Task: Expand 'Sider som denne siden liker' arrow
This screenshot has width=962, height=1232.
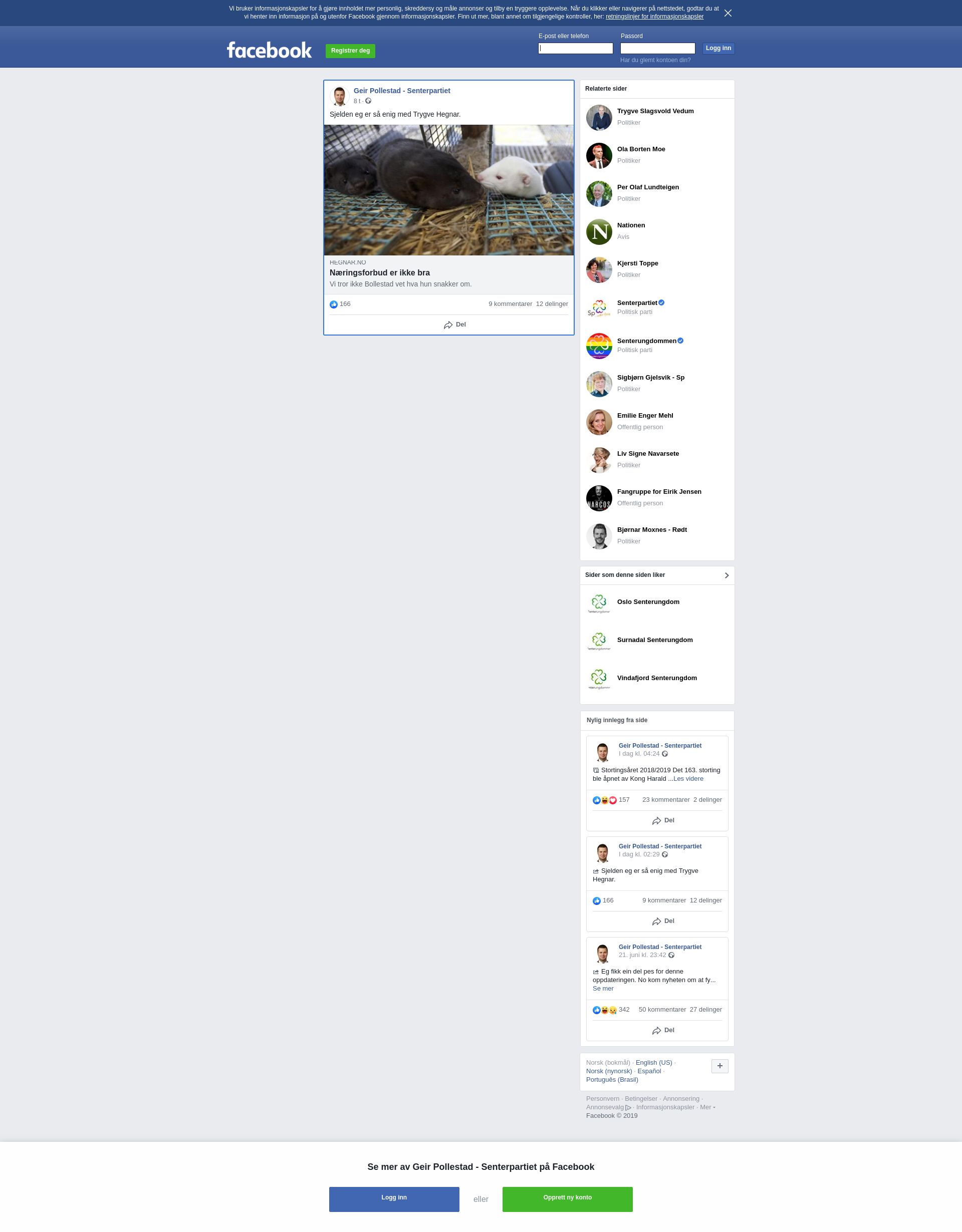Action: point(727,575)
